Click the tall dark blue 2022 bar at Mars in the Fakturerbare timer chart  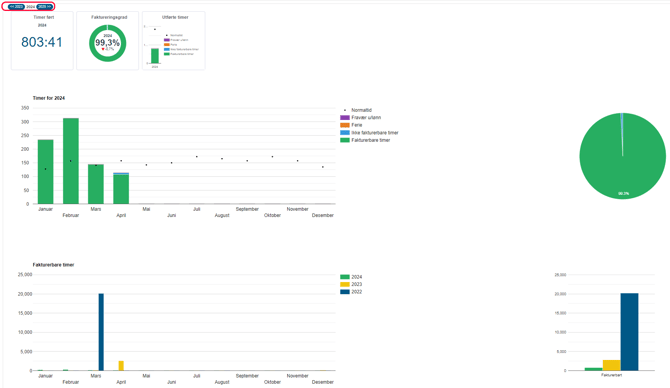click(101, 332)
